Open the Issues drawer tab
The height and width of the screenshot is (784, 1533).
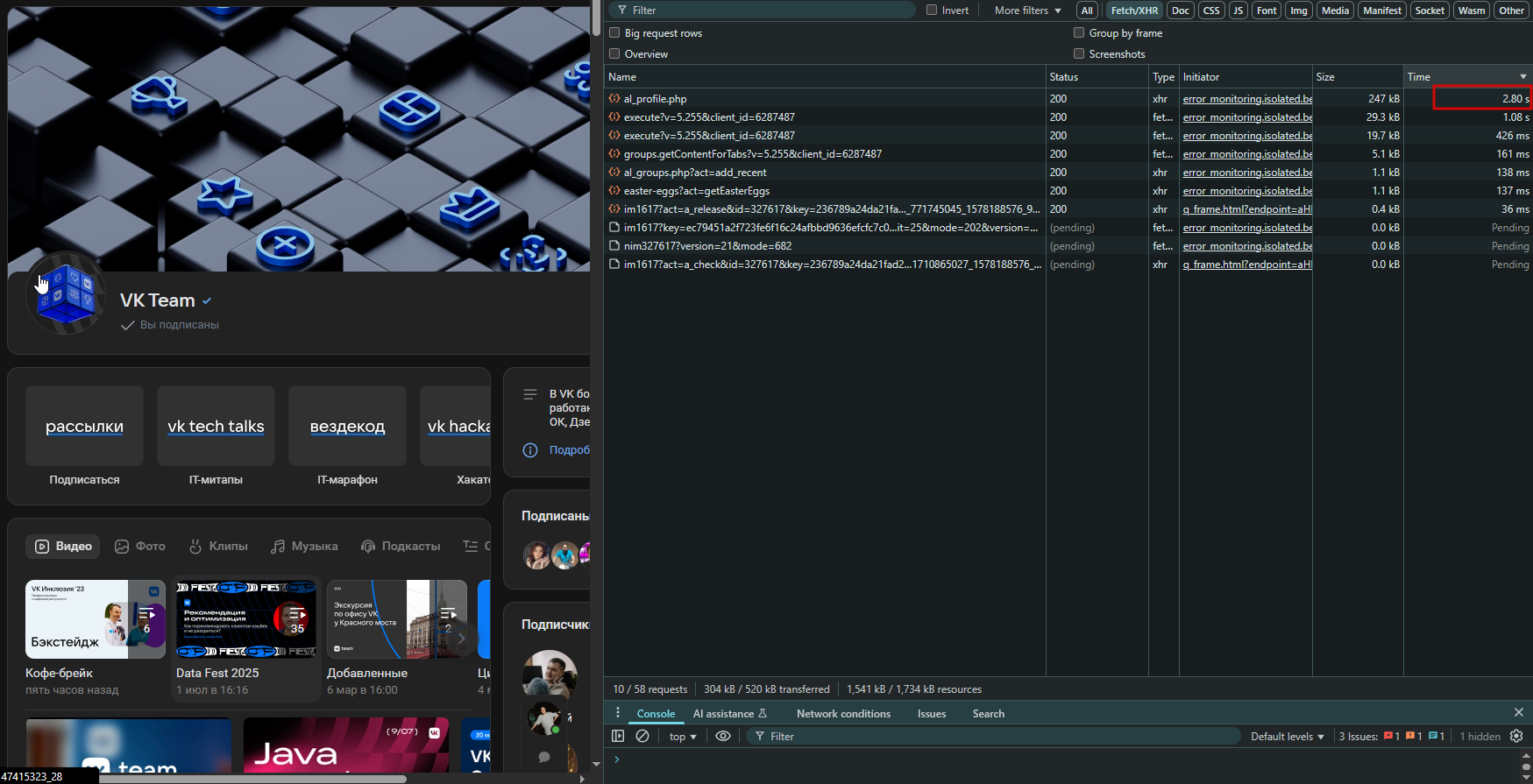(x=932, y=714)
